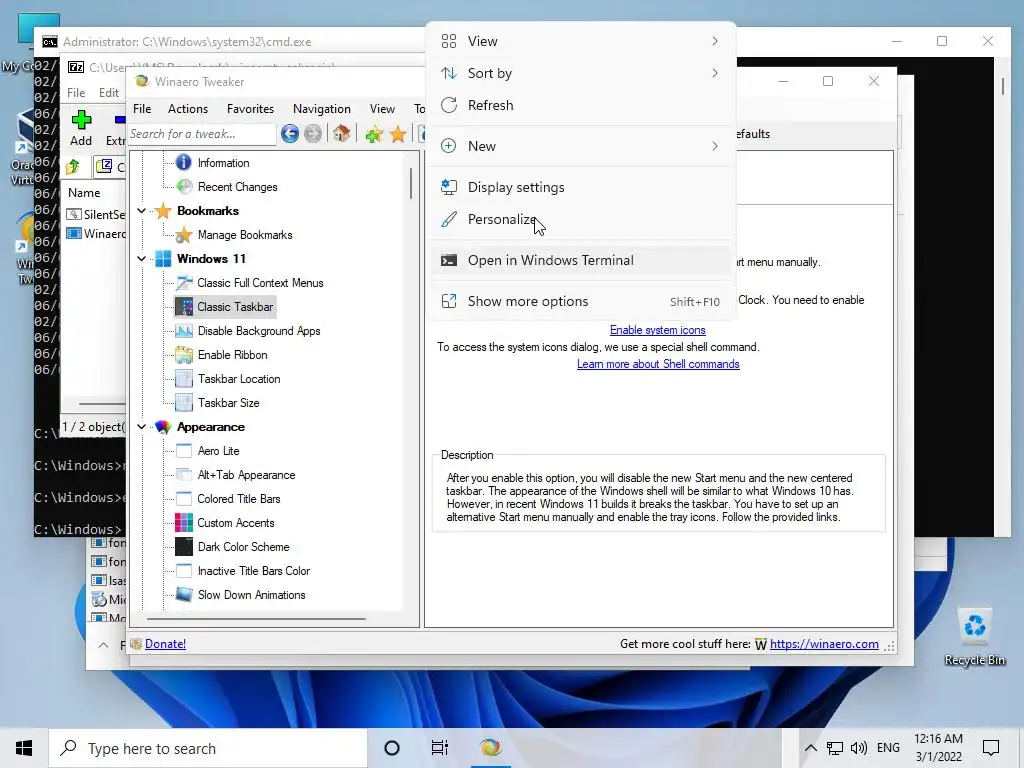1024x768 pixels.
Task: Click Learn more about Shell commands link
Action: [x=658, y=364]
